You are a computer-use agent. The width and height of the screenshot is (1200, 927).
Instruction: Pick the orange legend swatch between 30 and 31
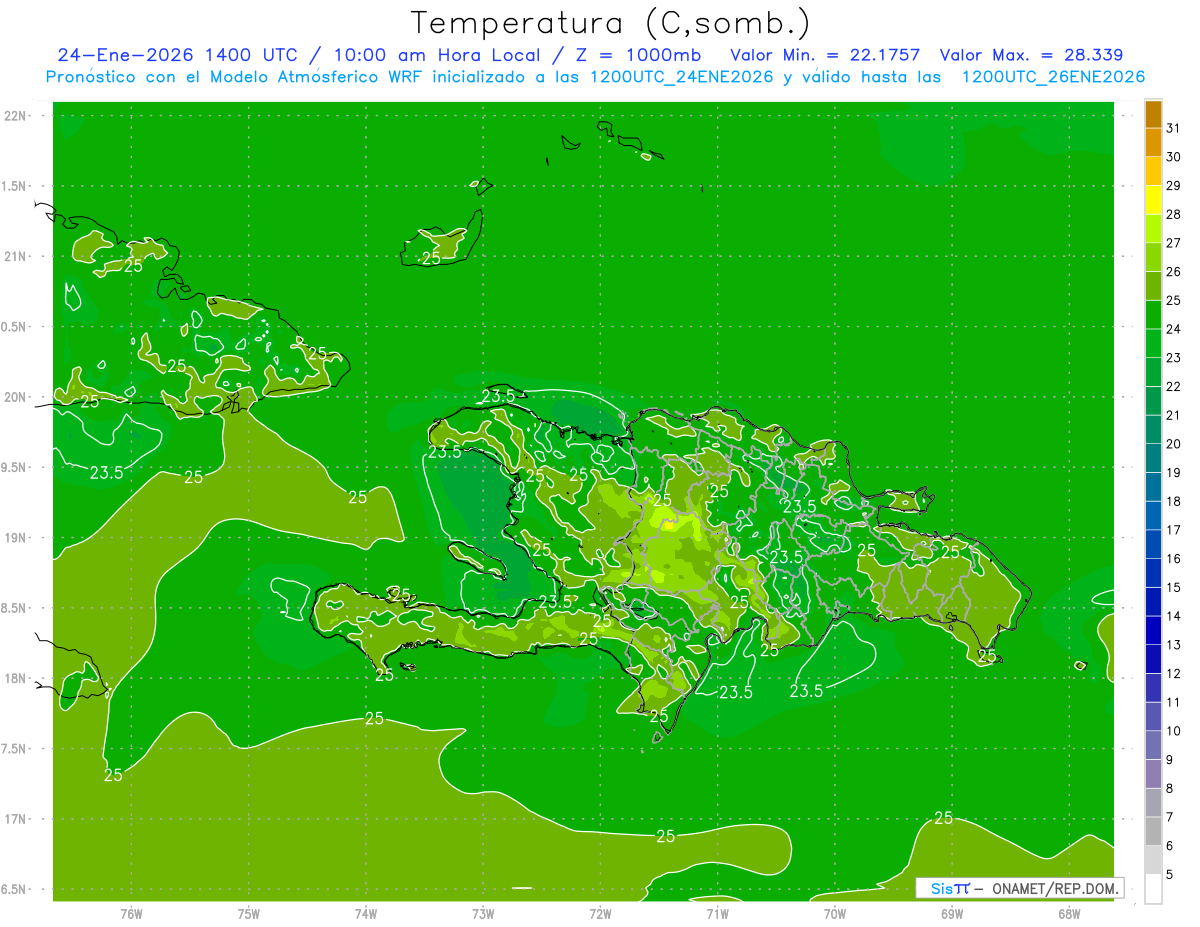(x=1153, y=142)
